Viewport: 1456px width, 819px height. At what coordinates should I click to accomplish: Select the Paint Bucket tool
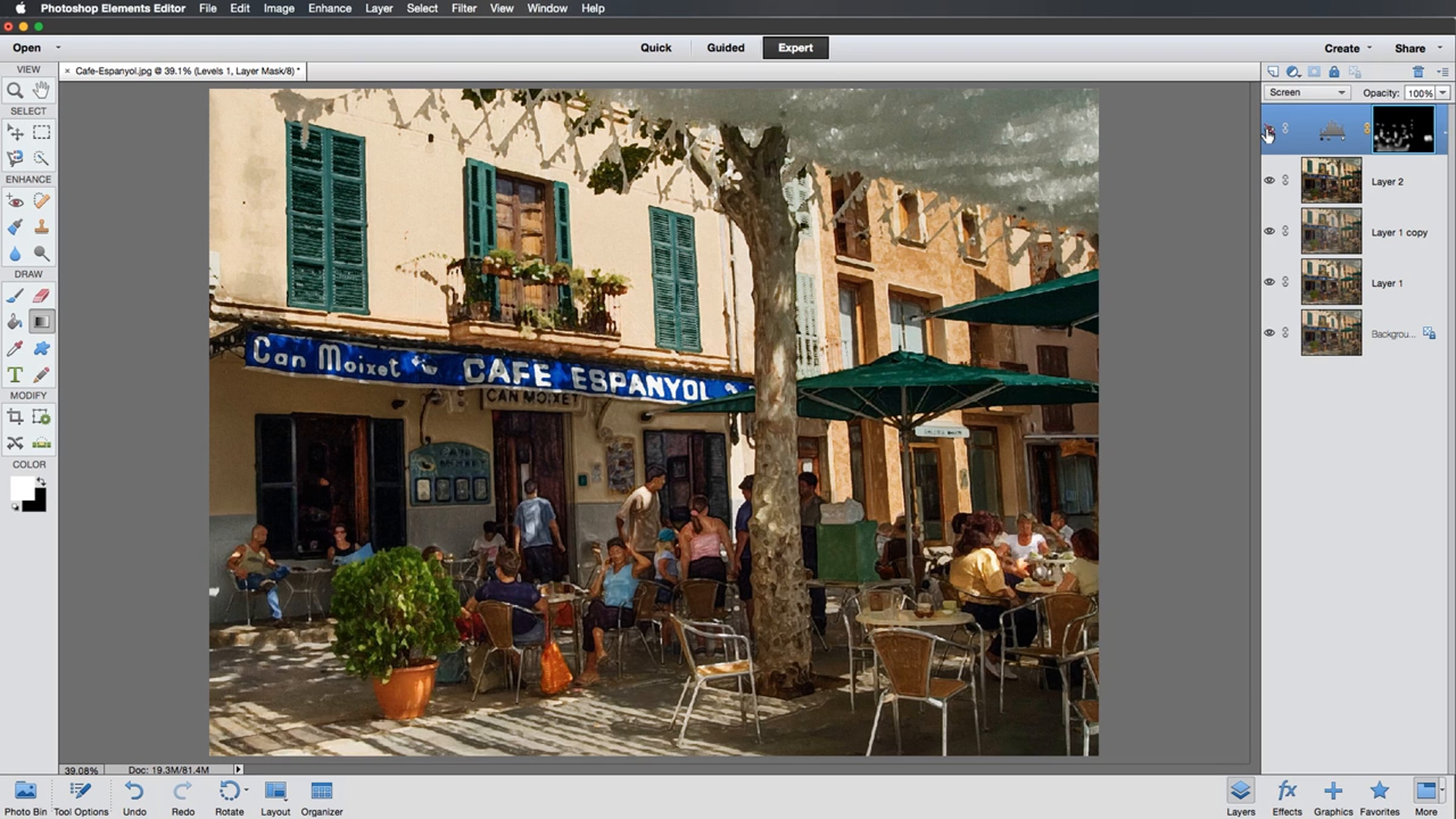coord(15,322)
